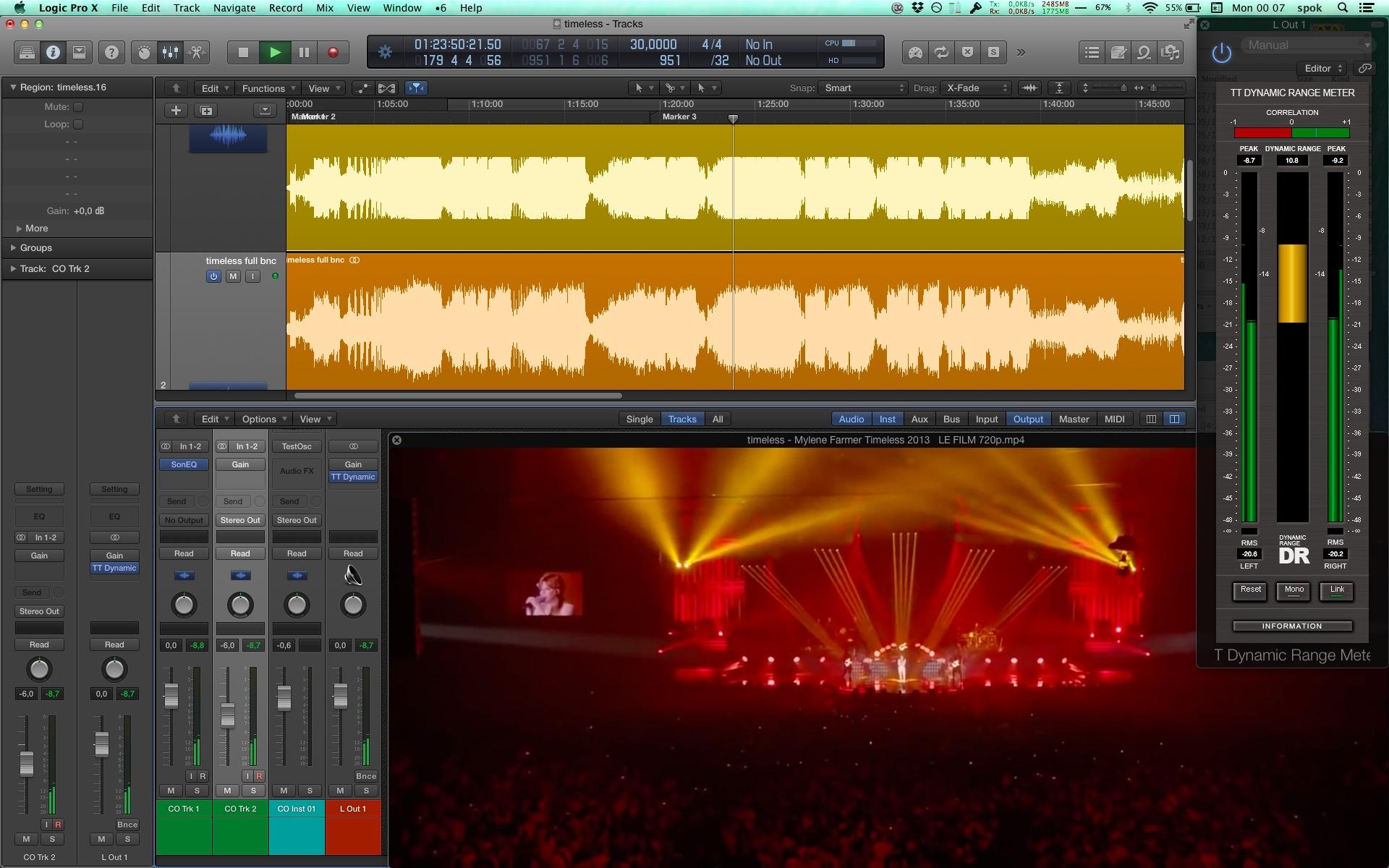
Task: Click the horizontal zoom slider in tracks area
Action: pos(1153,88)
